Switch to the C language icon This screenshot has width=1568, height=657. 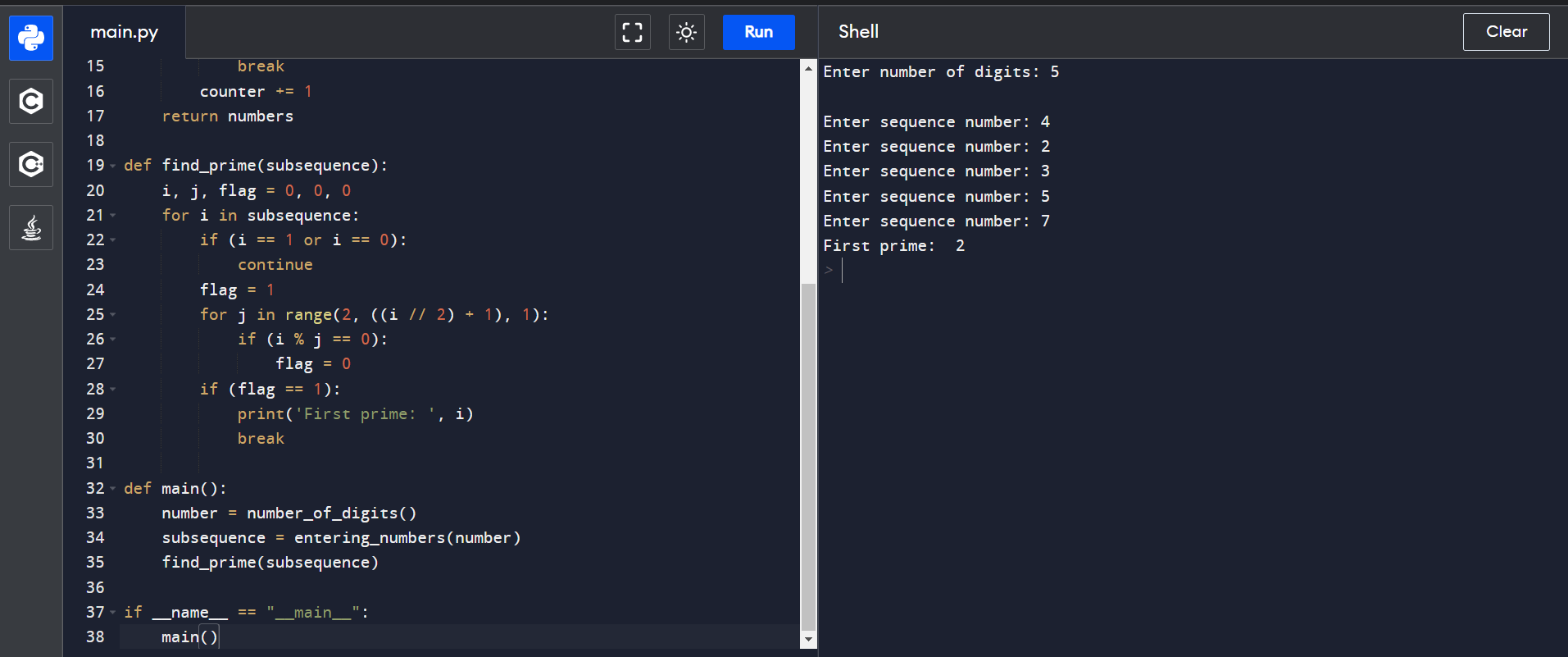[31, 101]
